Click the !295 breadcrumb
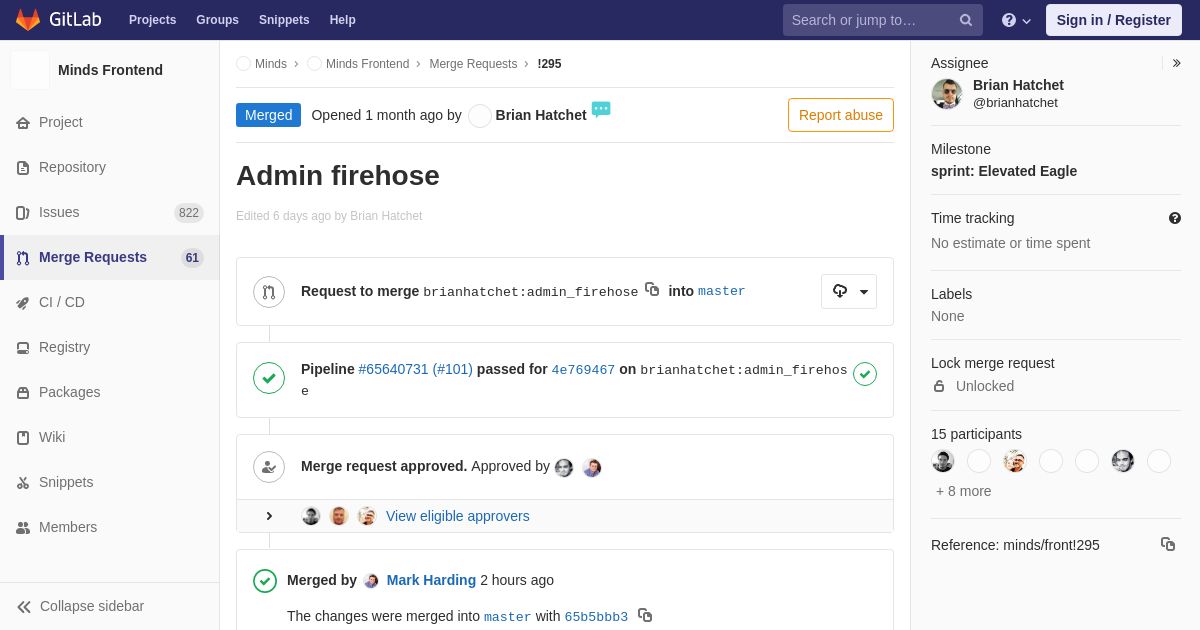1200x630 pixels. tap(549, 64)
